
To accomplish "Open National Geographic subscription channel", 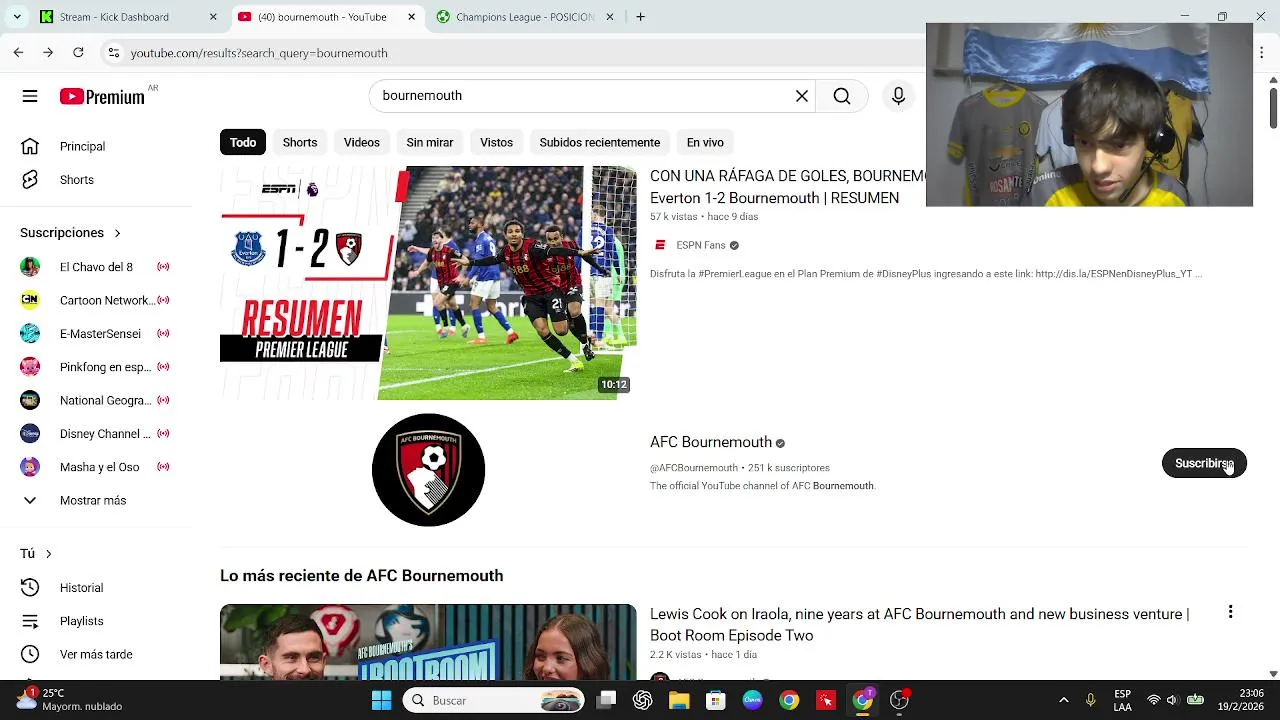I will (95, 401).
